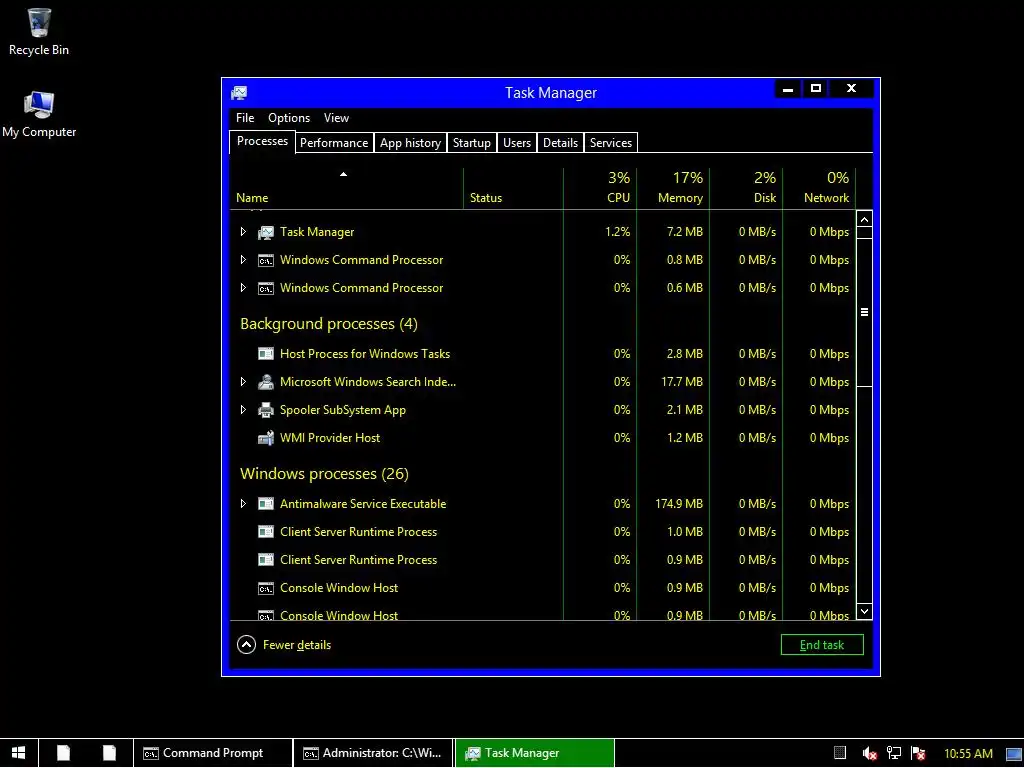Image resolution: width=1024 pixels, height=768 pixels.
Task: Click fully visible Console Window Host icon
Action: (266, 588)
